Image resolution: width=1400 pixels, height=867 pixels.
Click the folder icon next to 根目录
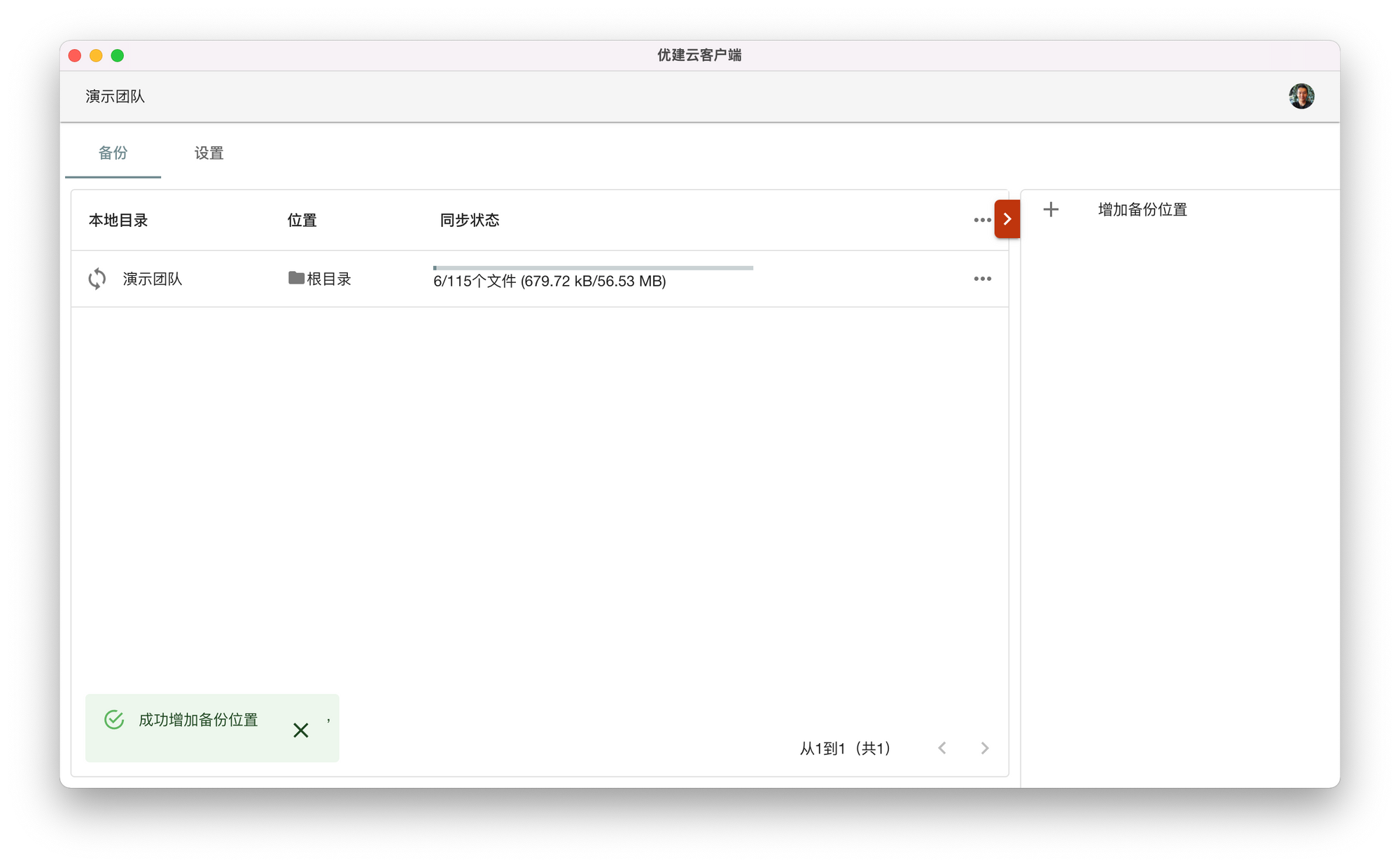[x=296, y=278]
